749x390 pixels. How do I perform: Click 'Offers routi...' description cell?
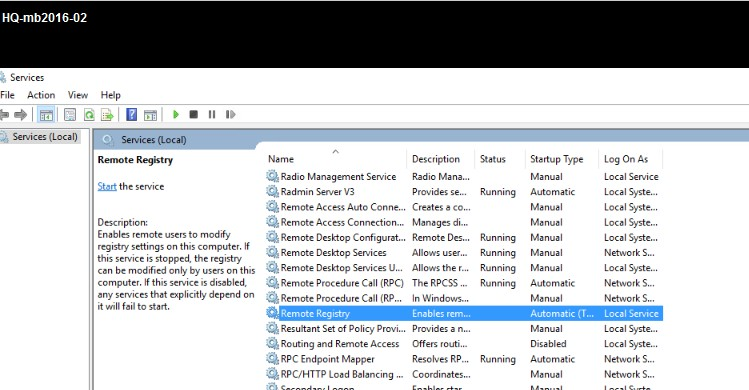point(439,344)
